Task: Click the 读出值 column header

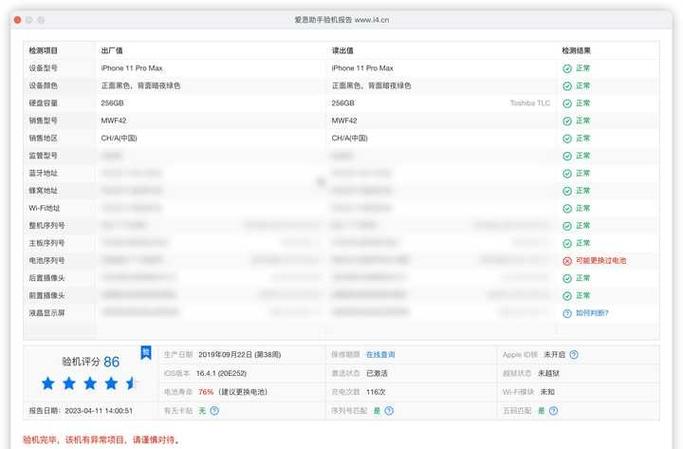Action: (x=342, y=51)
